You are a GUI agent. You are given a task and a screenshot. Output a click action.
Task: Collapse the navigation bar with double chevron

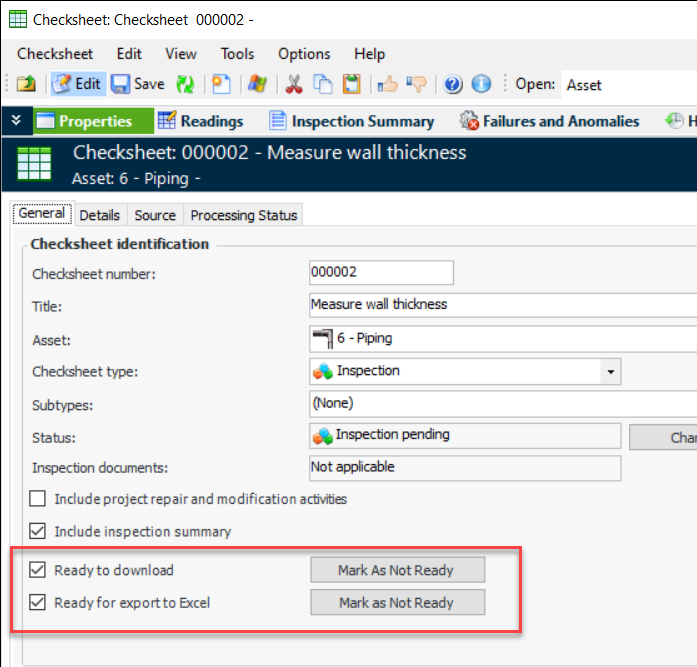(x=15, y=121)
